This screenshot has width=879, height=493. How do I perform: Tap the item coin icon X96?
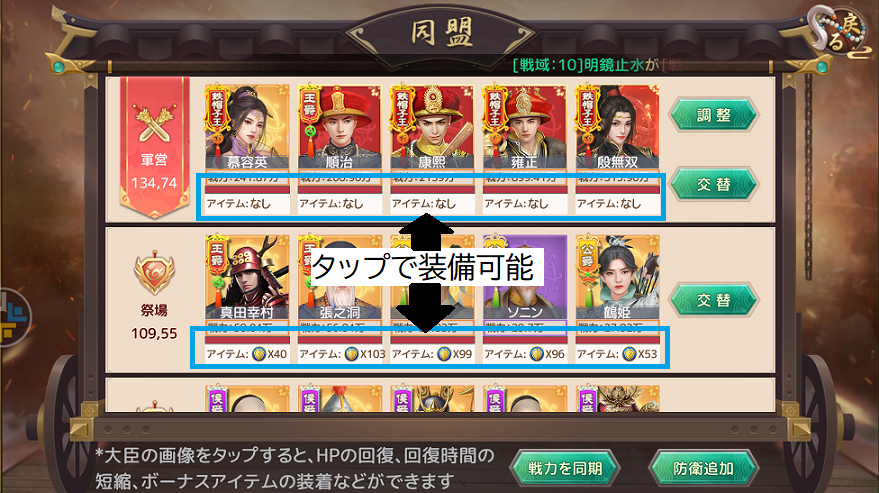536,354
